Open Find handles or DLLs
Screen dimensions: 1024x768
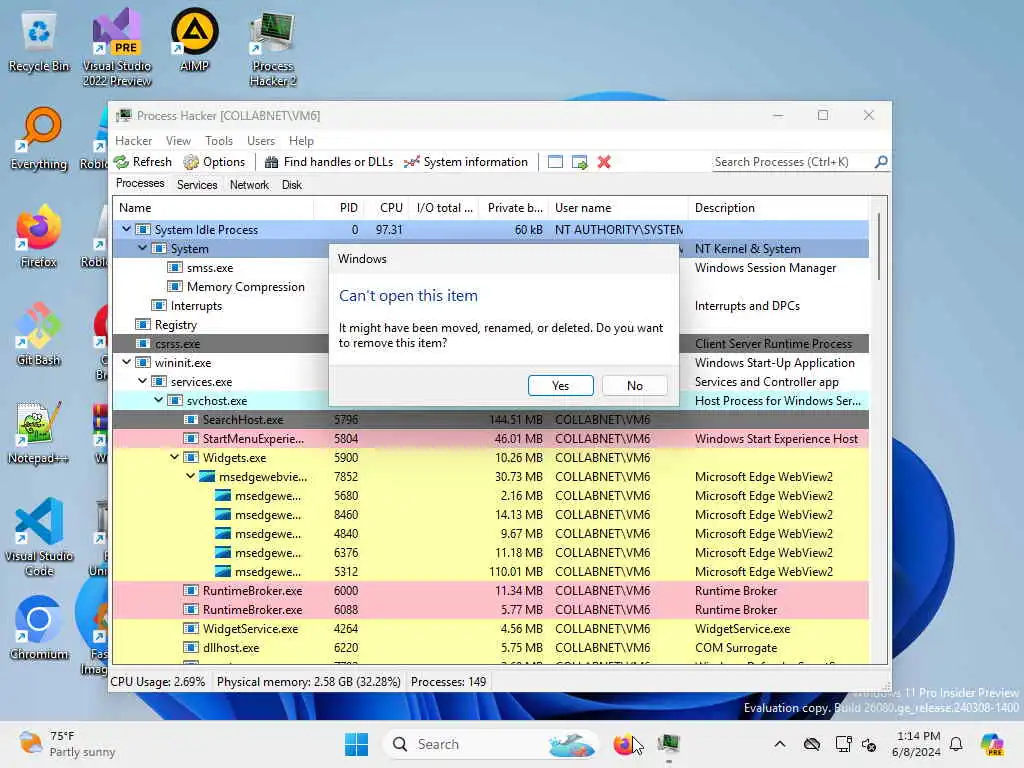tap(328, 162)
